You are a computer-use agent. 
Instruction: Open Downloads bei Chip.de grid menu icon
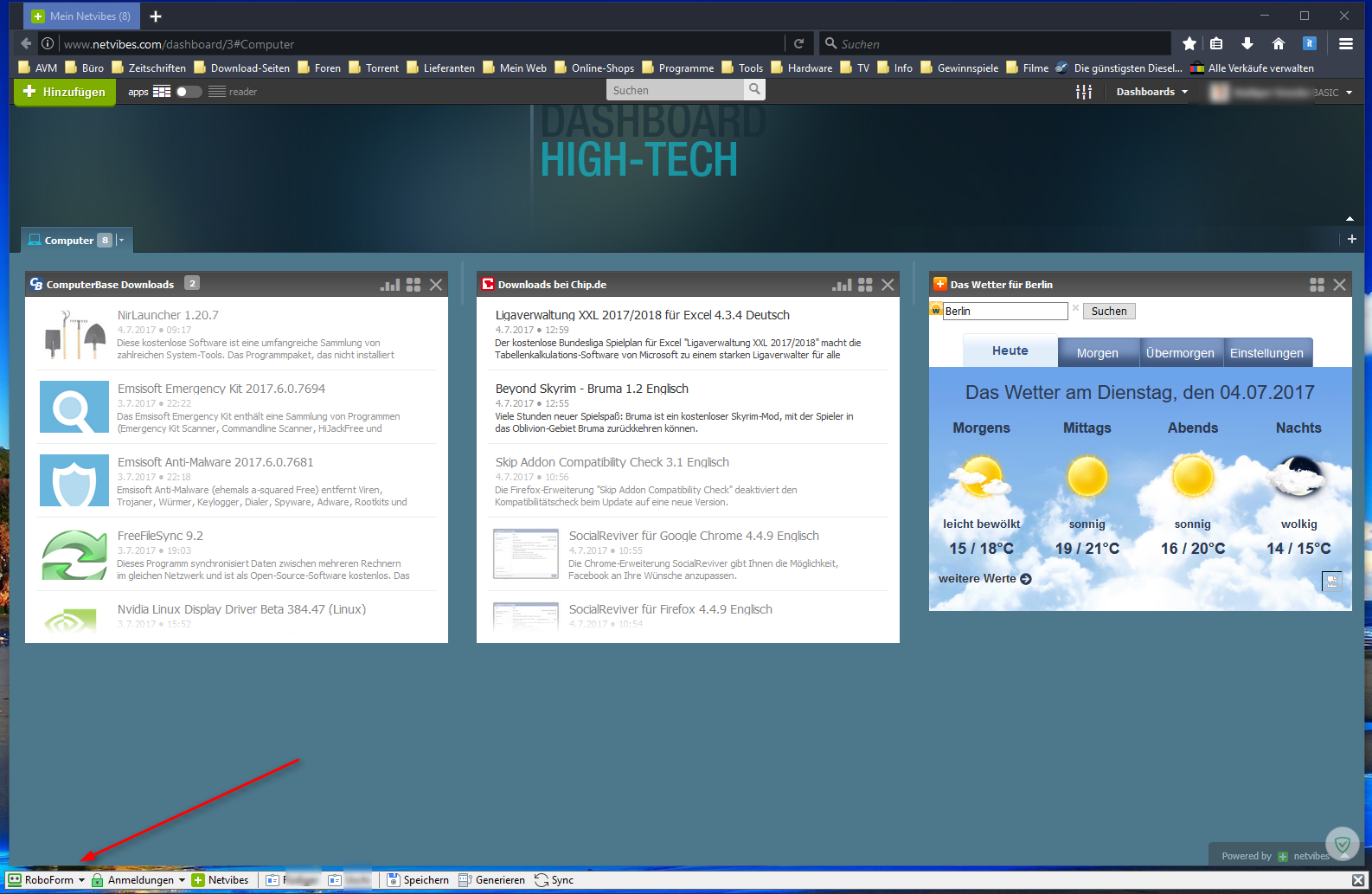tap(865, 285)
